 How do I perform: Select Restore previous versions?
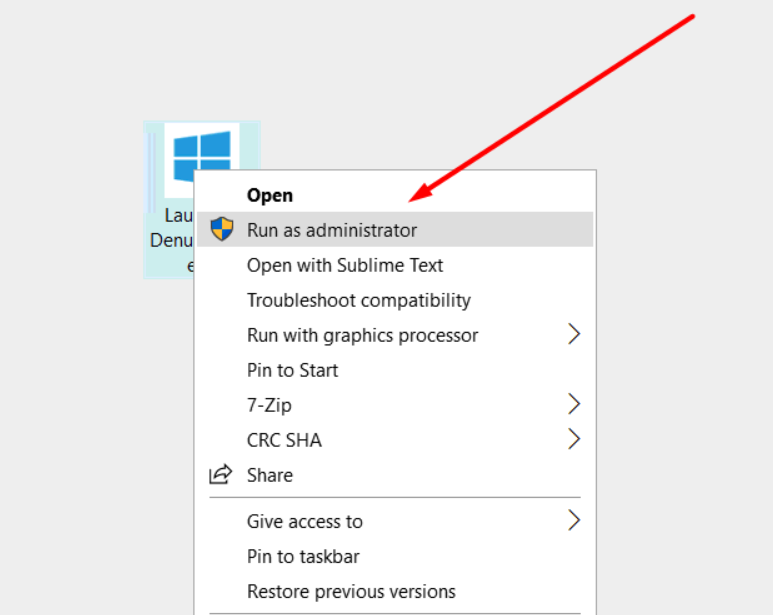(x=351, y=591)
